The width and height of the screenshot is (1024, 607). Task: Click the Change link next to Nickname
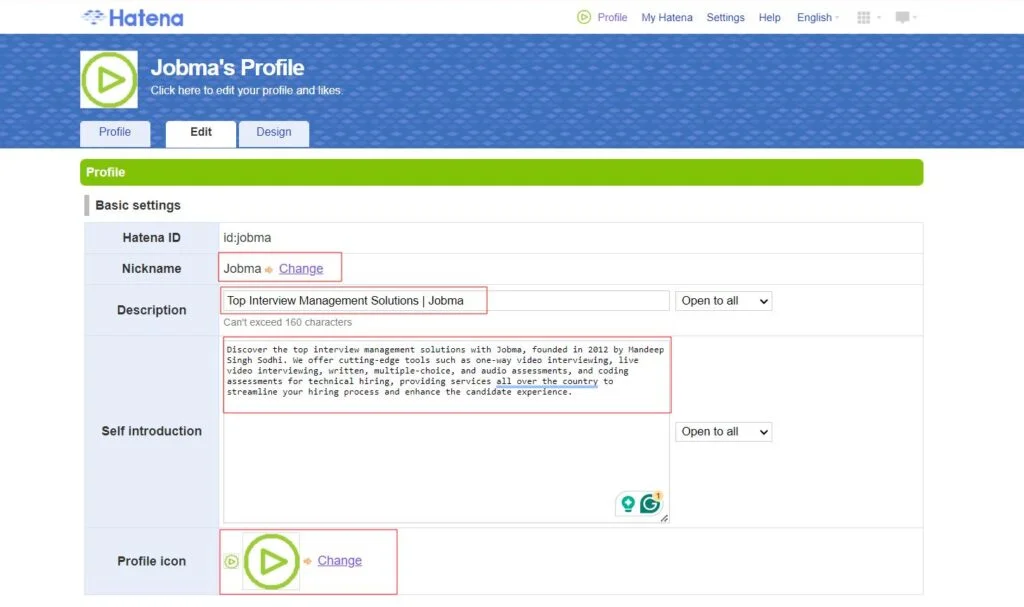301,269
